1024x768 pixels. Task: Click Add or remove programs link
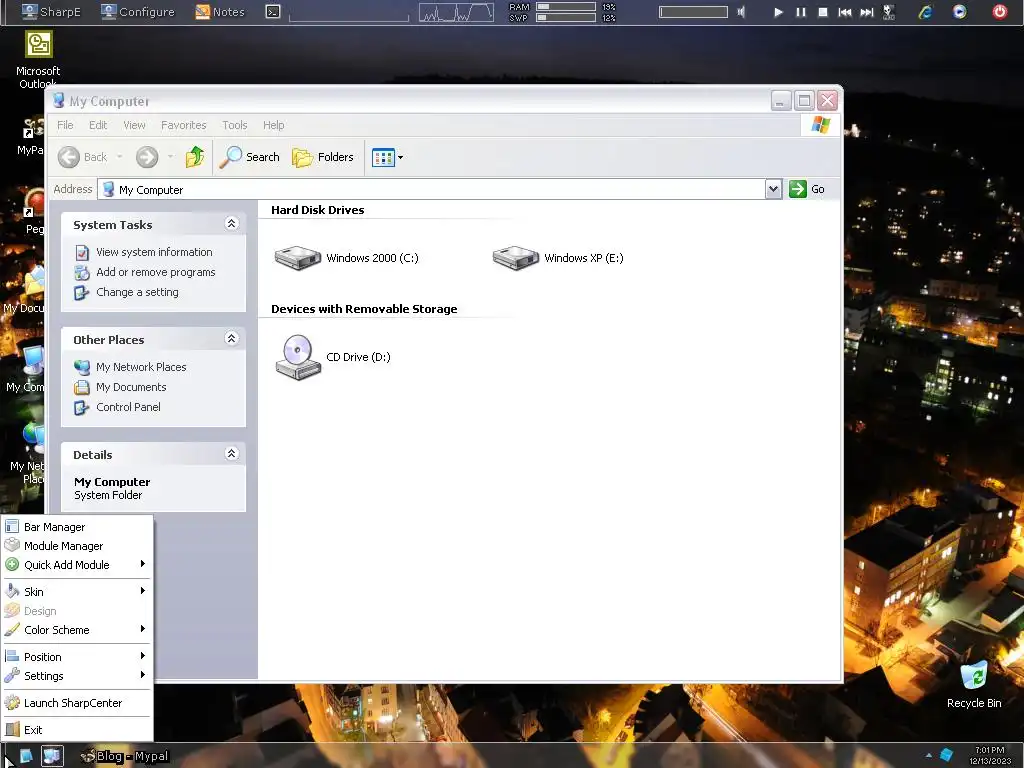(x=155, y=272)
